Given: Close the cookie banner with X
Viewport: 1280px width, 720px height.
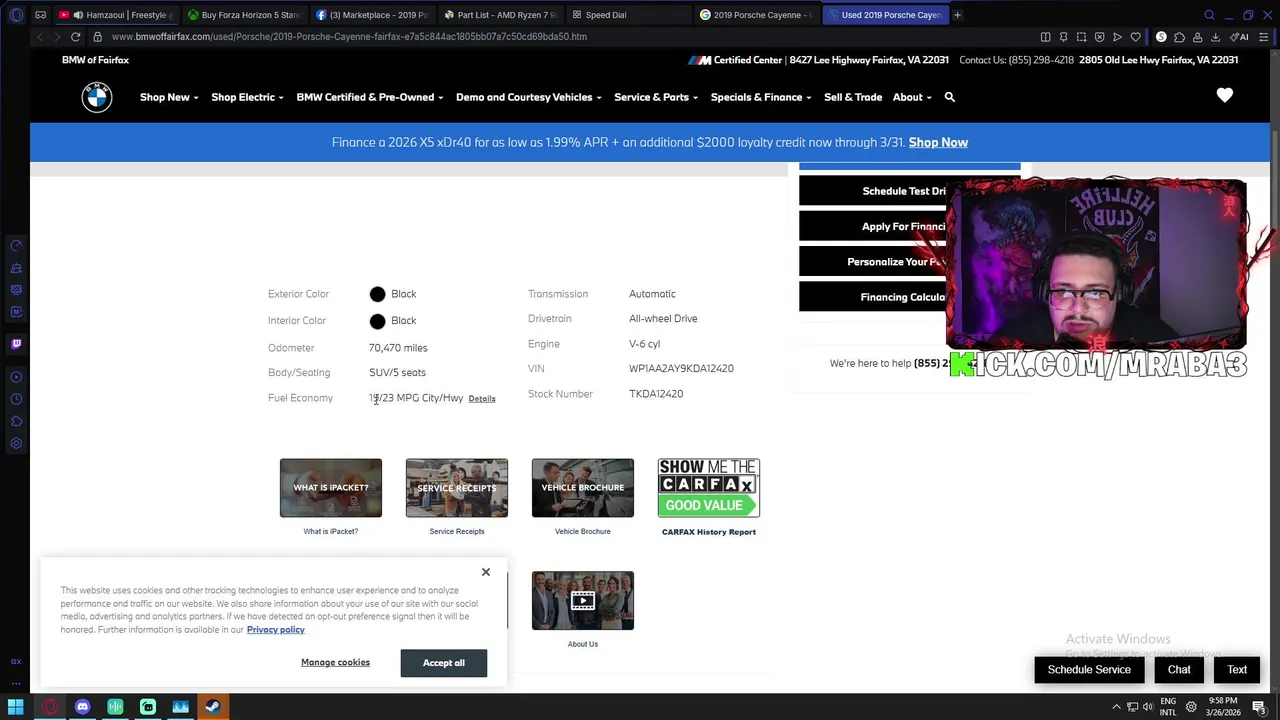Looking at the screenshot, I should [486, 572].
